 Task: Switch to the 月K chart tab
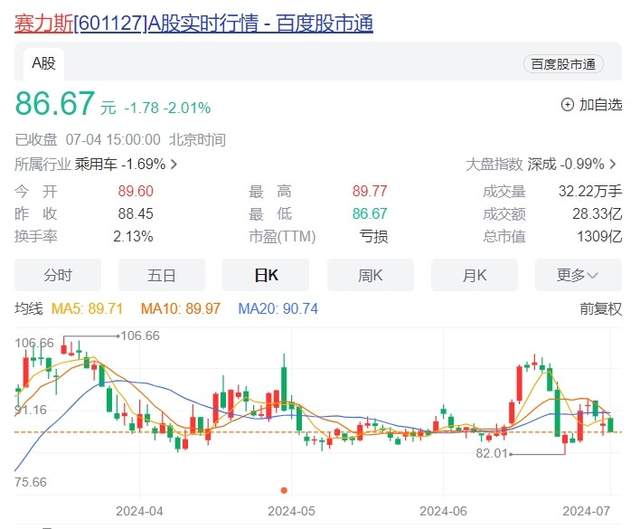[x=474, y=275]
